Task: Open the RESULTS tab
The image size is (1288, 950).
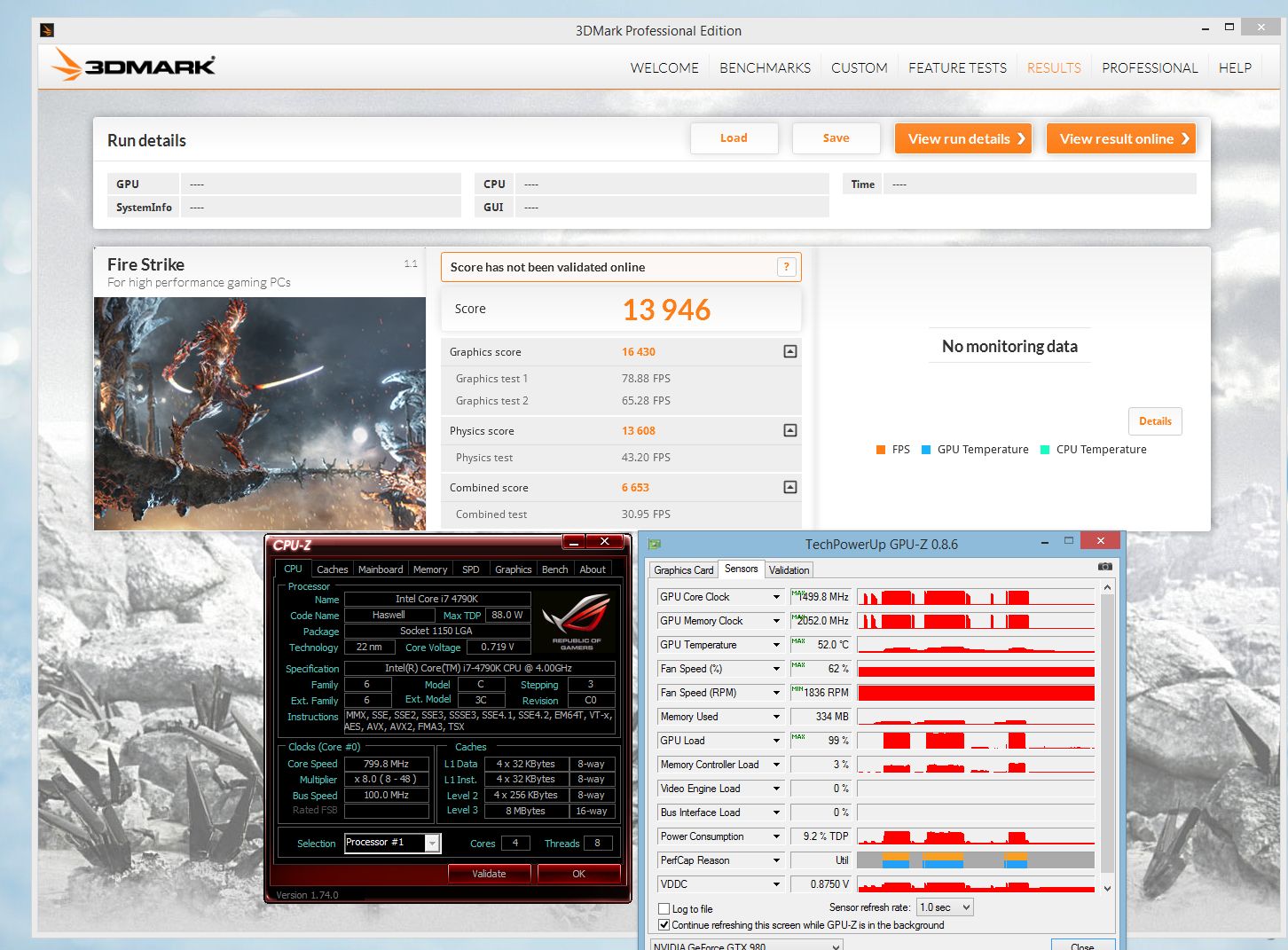Action: coord(1054,67)
